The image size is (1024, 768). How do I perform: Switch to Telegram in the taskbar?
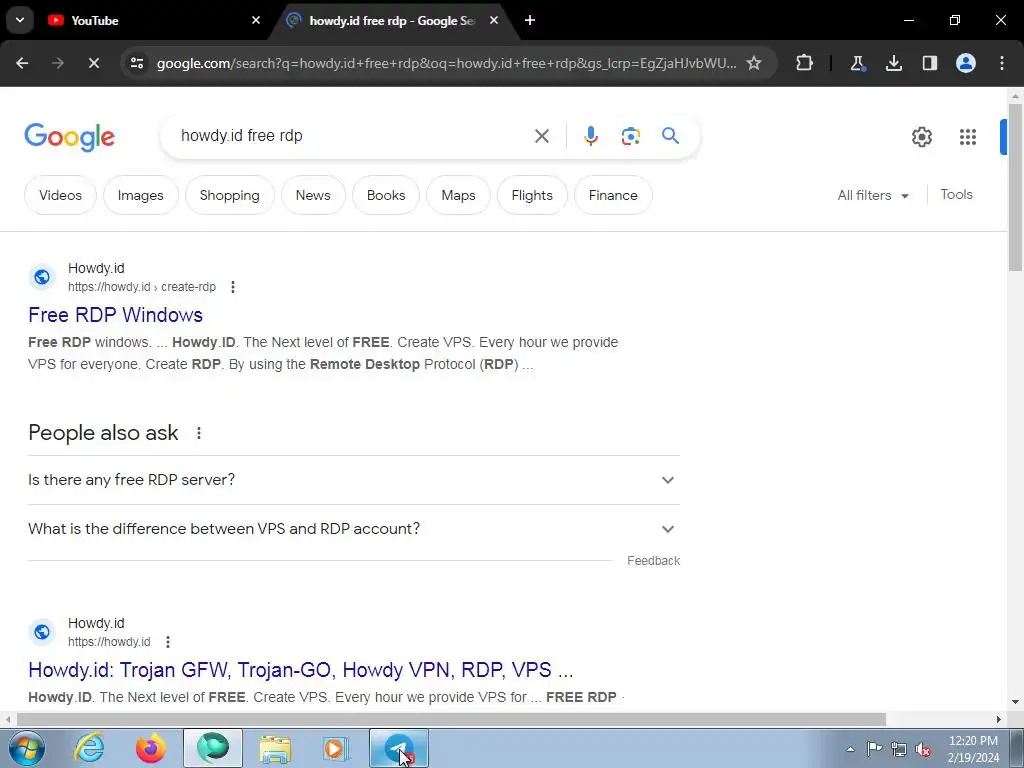click(399, 749)
